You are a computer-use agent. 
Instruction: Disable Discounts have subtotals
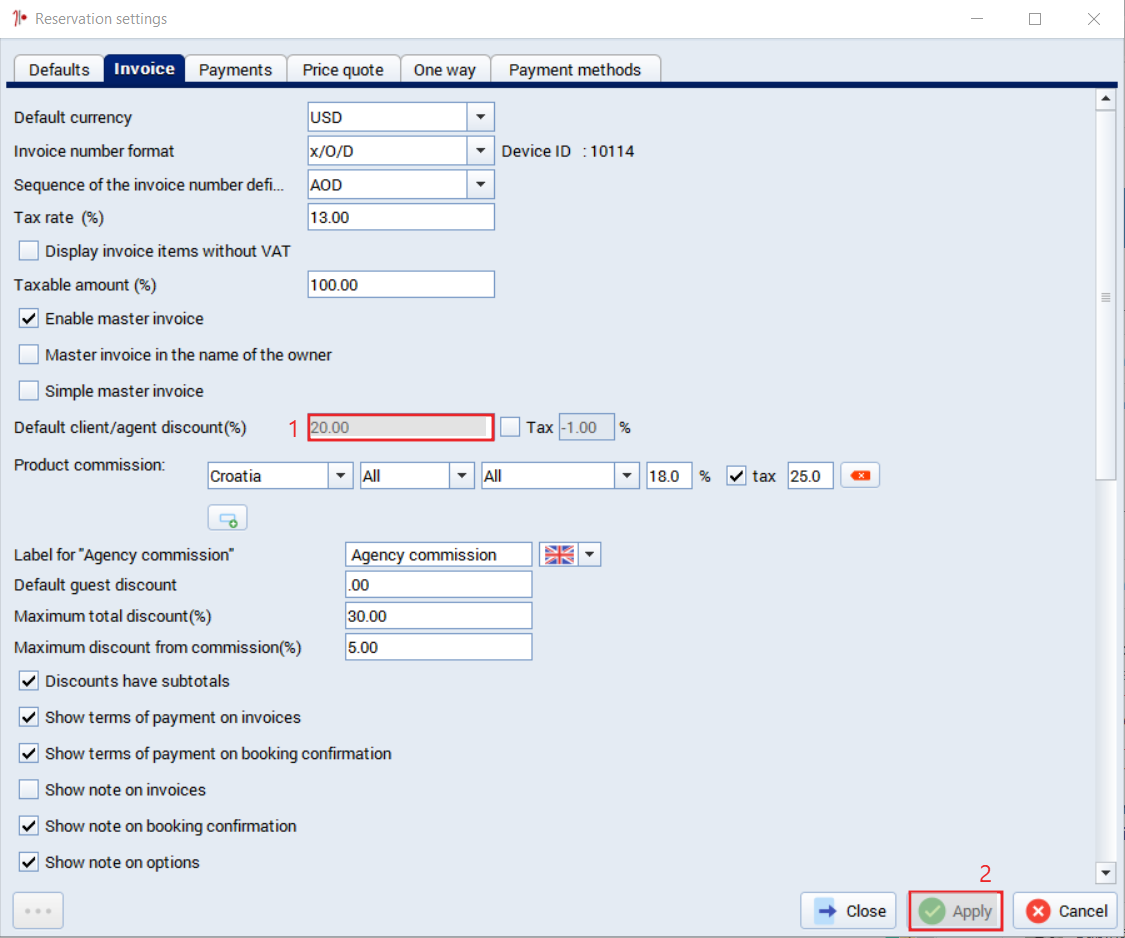[x=29, y=680]
